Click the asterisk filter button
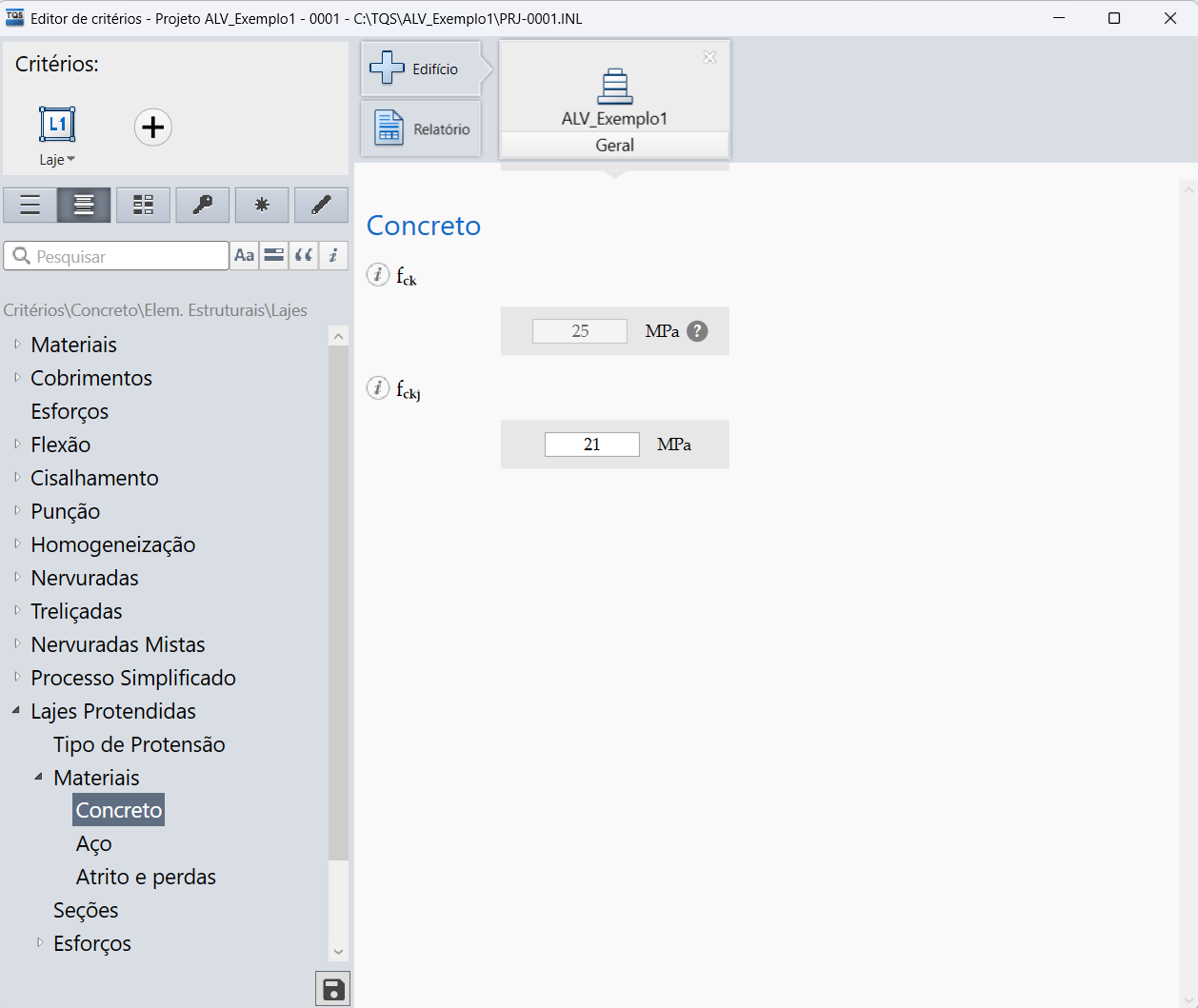Image resolution: width=1198 pixels, height=1008 pixels. (x=262, y=205)
